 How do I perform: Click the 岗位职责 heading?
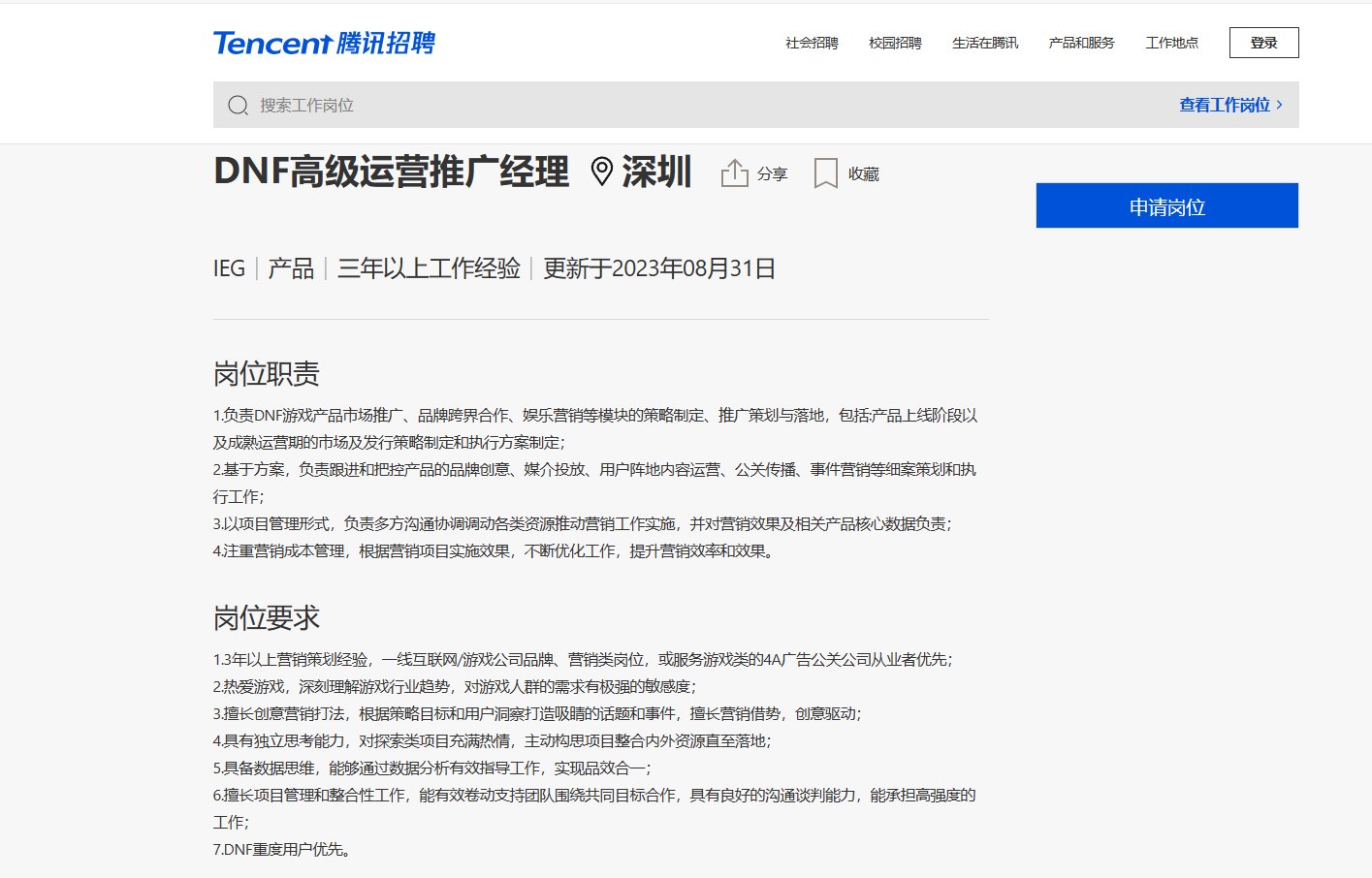tap(267, 374)
